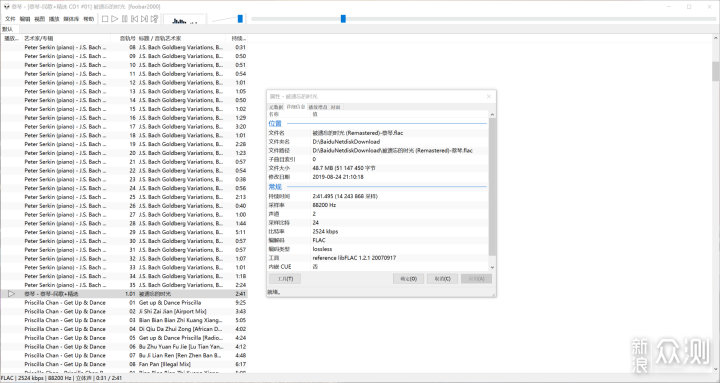Click the main window vertical scrollbar thumb
This screenshot has width=720, height=383.
coord(715,71)
